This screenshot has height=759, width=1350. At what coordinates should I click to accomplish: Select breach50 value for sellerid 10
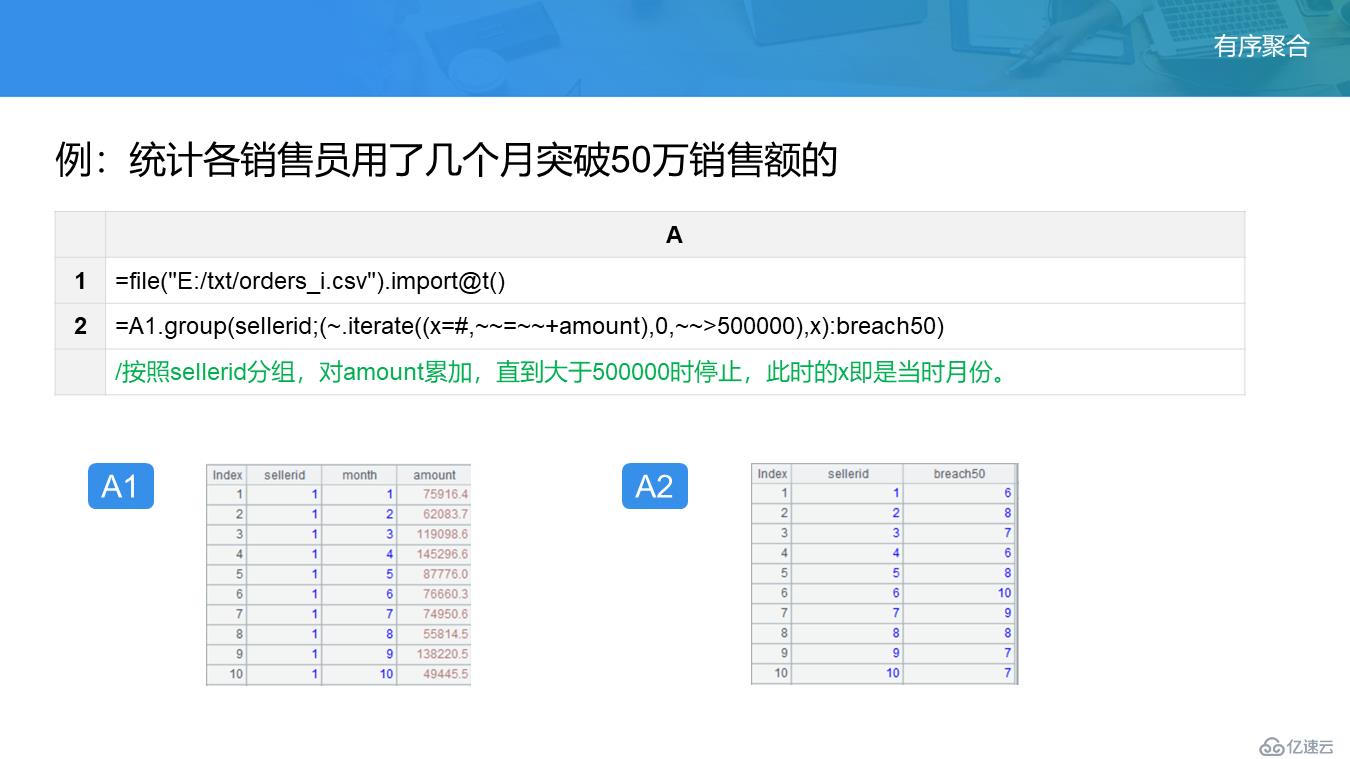959,673
